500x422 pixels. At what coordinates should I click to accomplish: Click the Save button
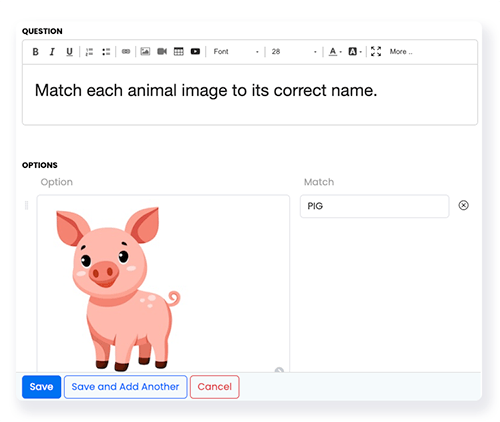(42, 387)
